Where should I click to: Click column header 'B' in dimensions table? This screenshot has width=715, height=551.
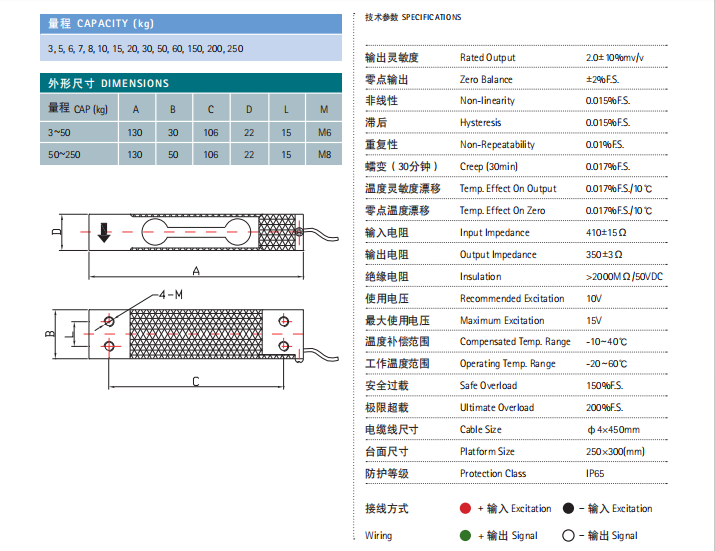[x=173, y=109]
